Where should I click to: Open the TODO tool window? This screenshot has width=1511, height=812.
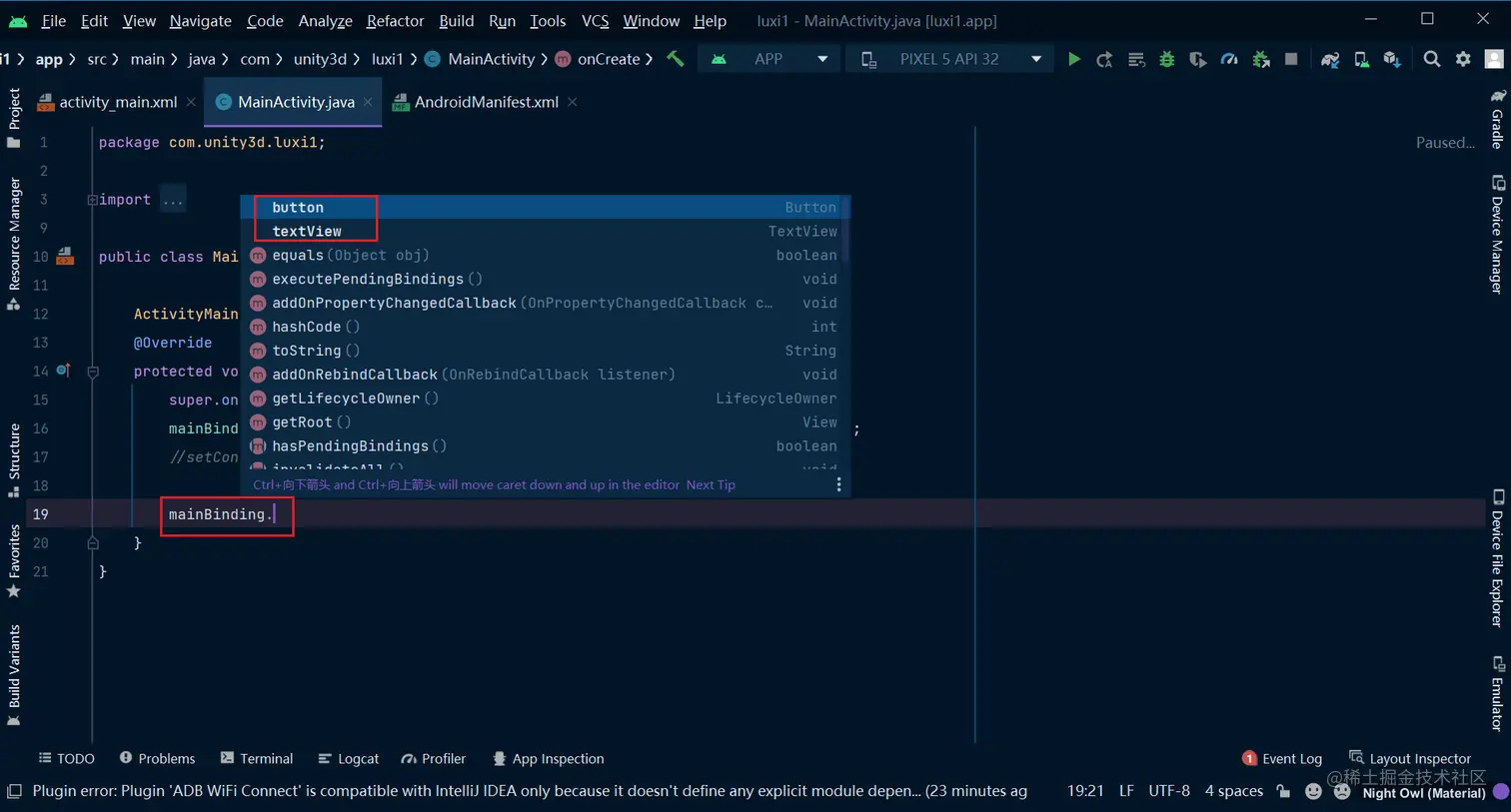tap(66, 758)
